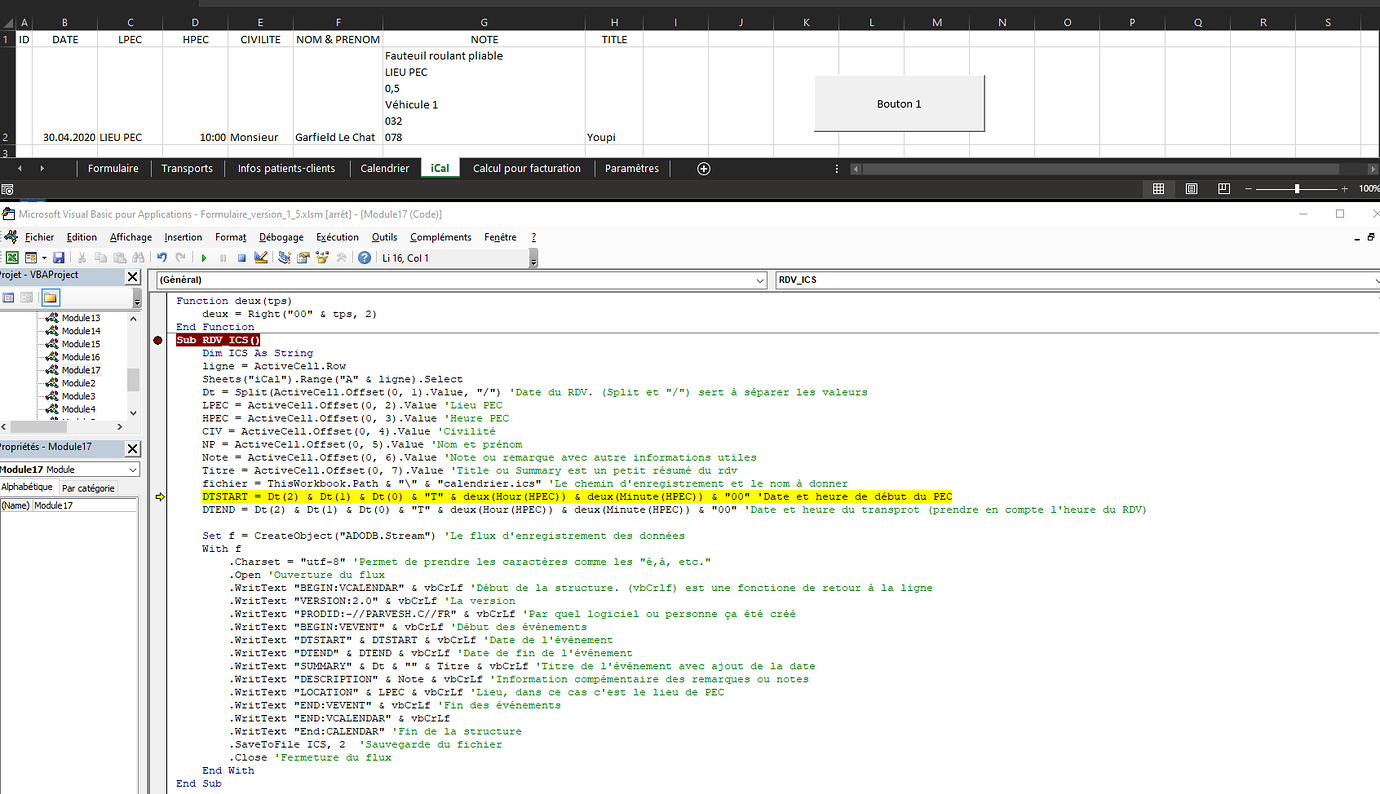Open the Insertion menu
Screen dimensions: 1380x794
click(183, 237)
